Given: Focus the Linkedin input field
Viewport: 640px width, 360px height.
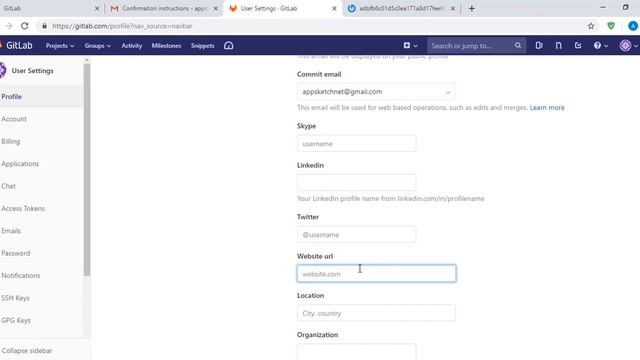Looking at the screenshot, I should point(357,182).
